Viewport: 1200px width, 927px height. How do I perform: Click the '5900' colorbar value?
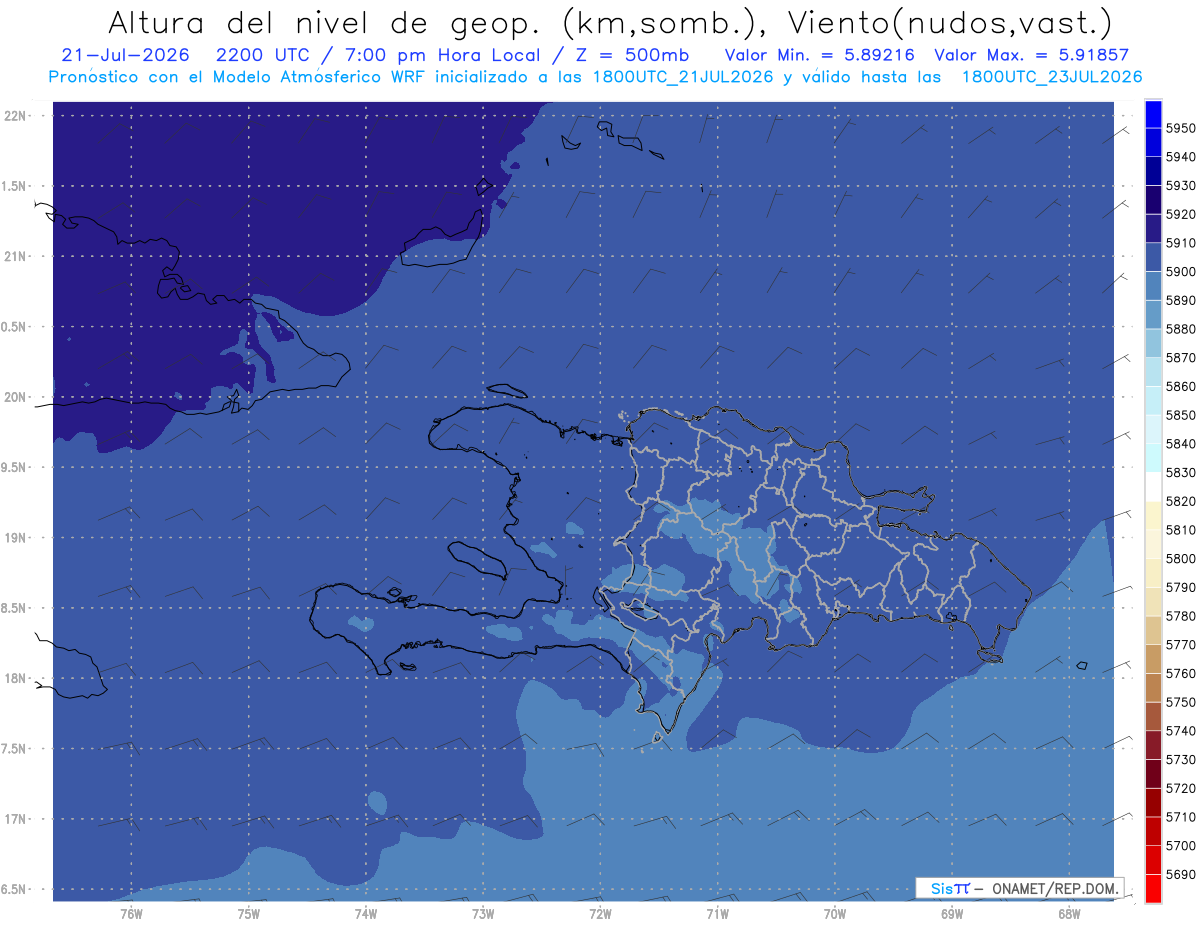pyautogui.click(x=1181, y=272)
